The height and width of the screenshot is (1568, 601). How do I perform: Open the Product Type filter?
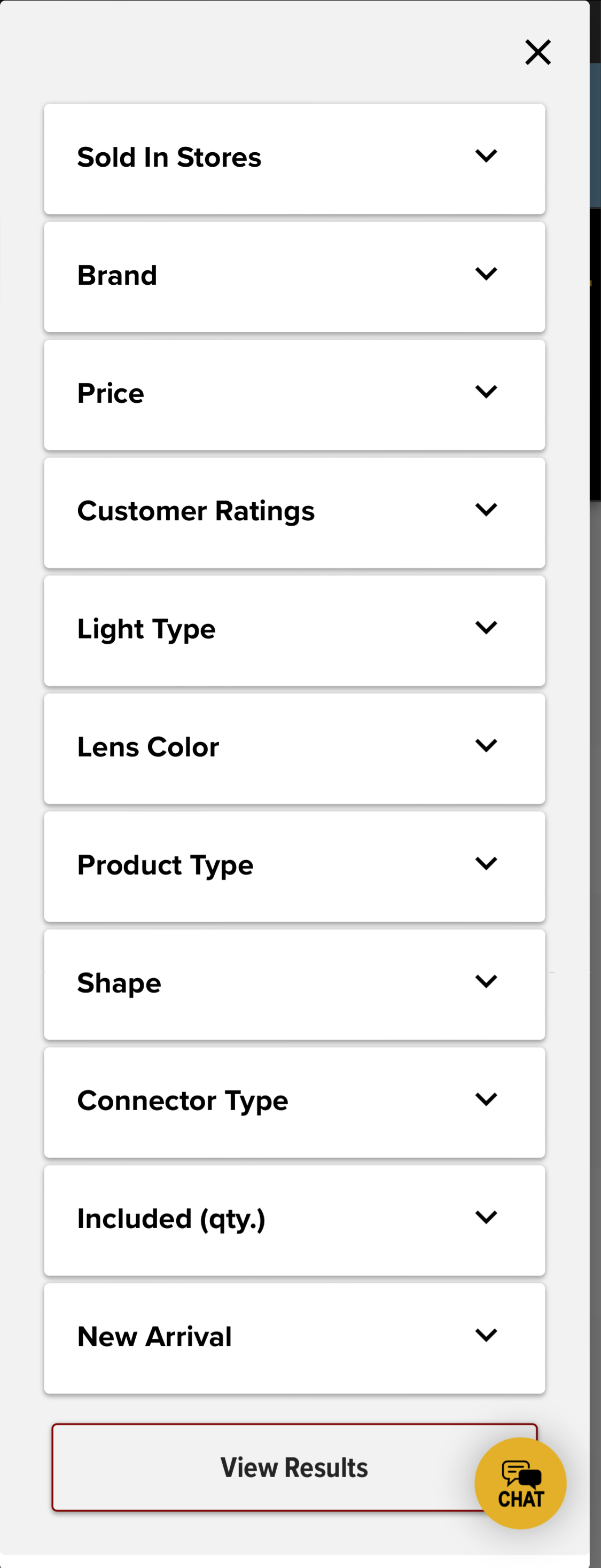click(x=295, y=864)
